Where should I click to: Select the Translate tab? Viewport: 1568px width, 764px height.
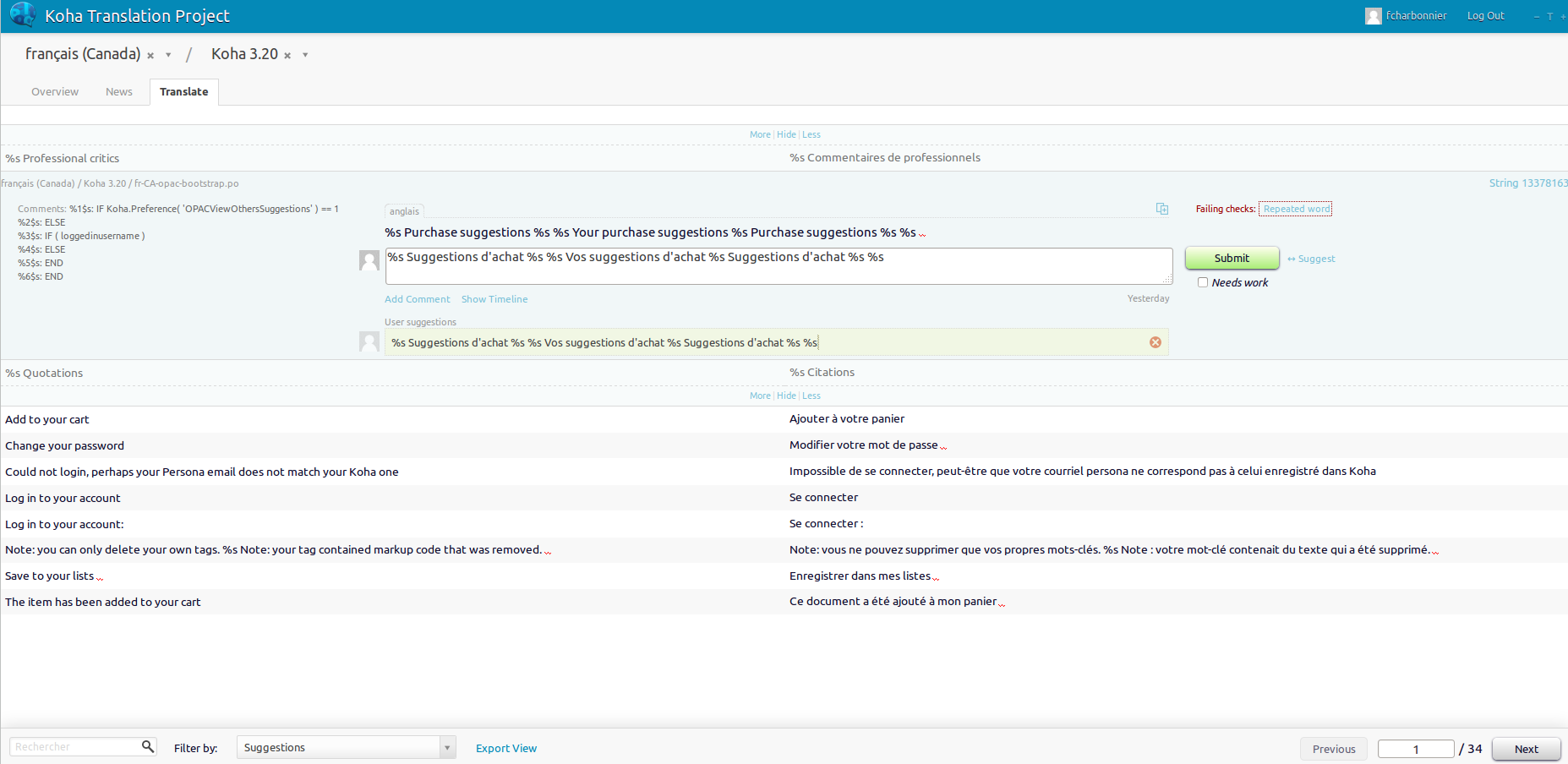point(184,92)
